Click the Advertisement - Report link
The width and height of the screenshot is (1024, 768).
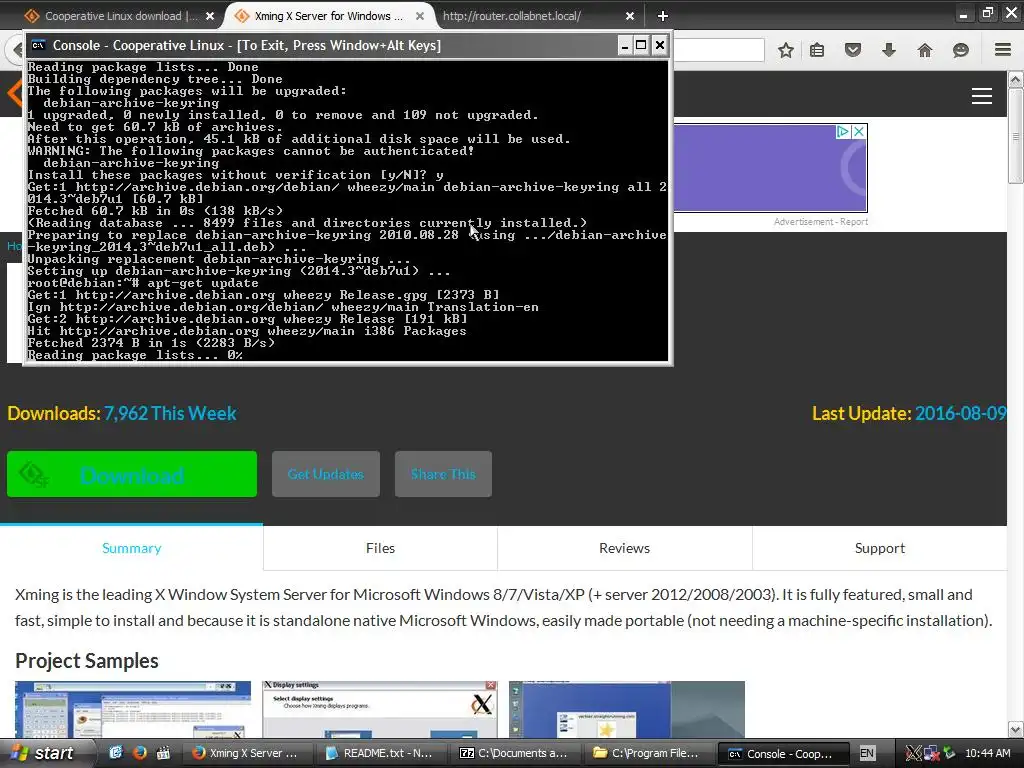tap(820, 222)
